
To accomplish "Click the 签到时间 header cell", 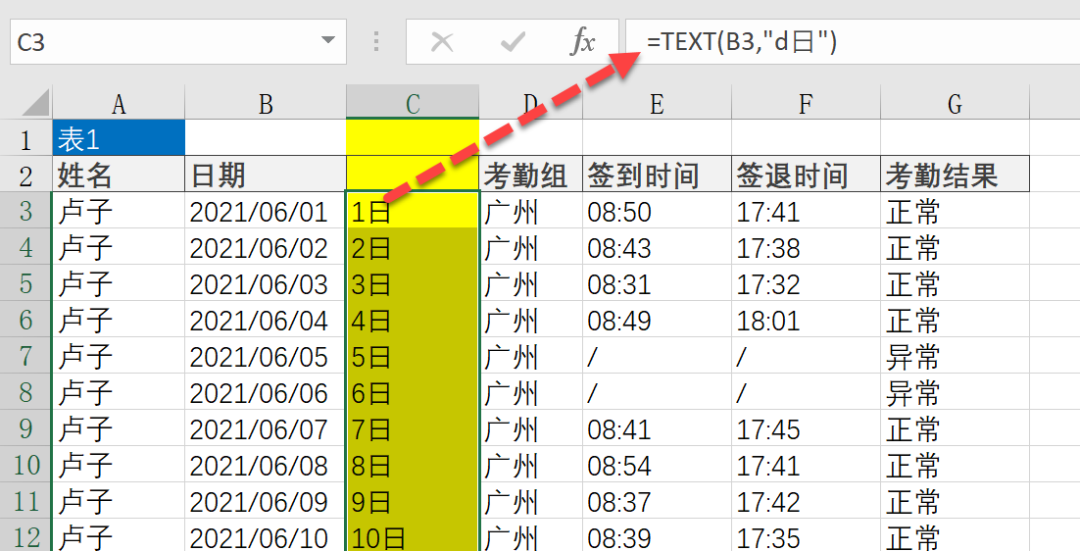I will point(657,174).
